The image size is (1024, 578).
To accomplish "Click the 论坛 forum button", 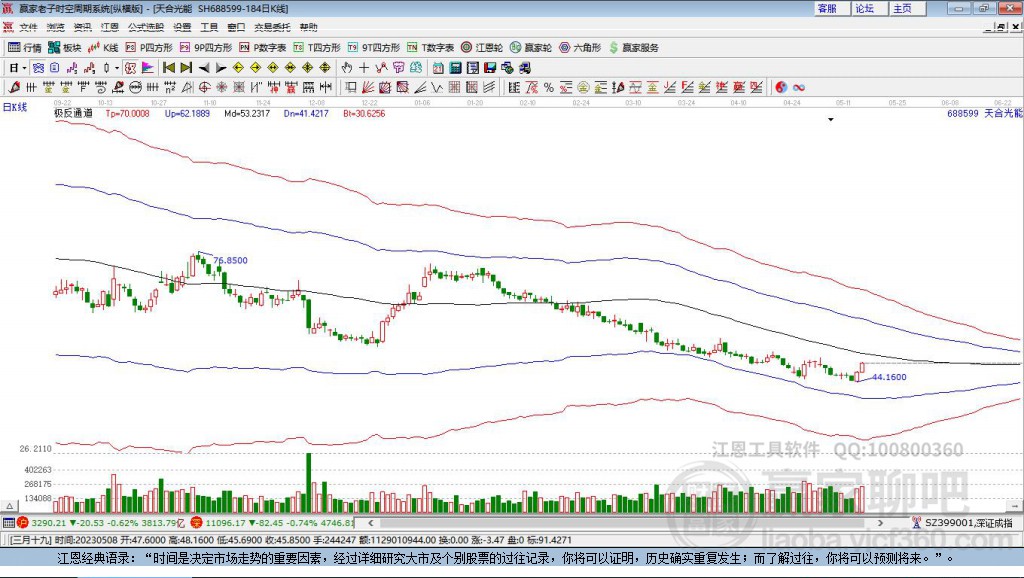I will pos(868,8).
